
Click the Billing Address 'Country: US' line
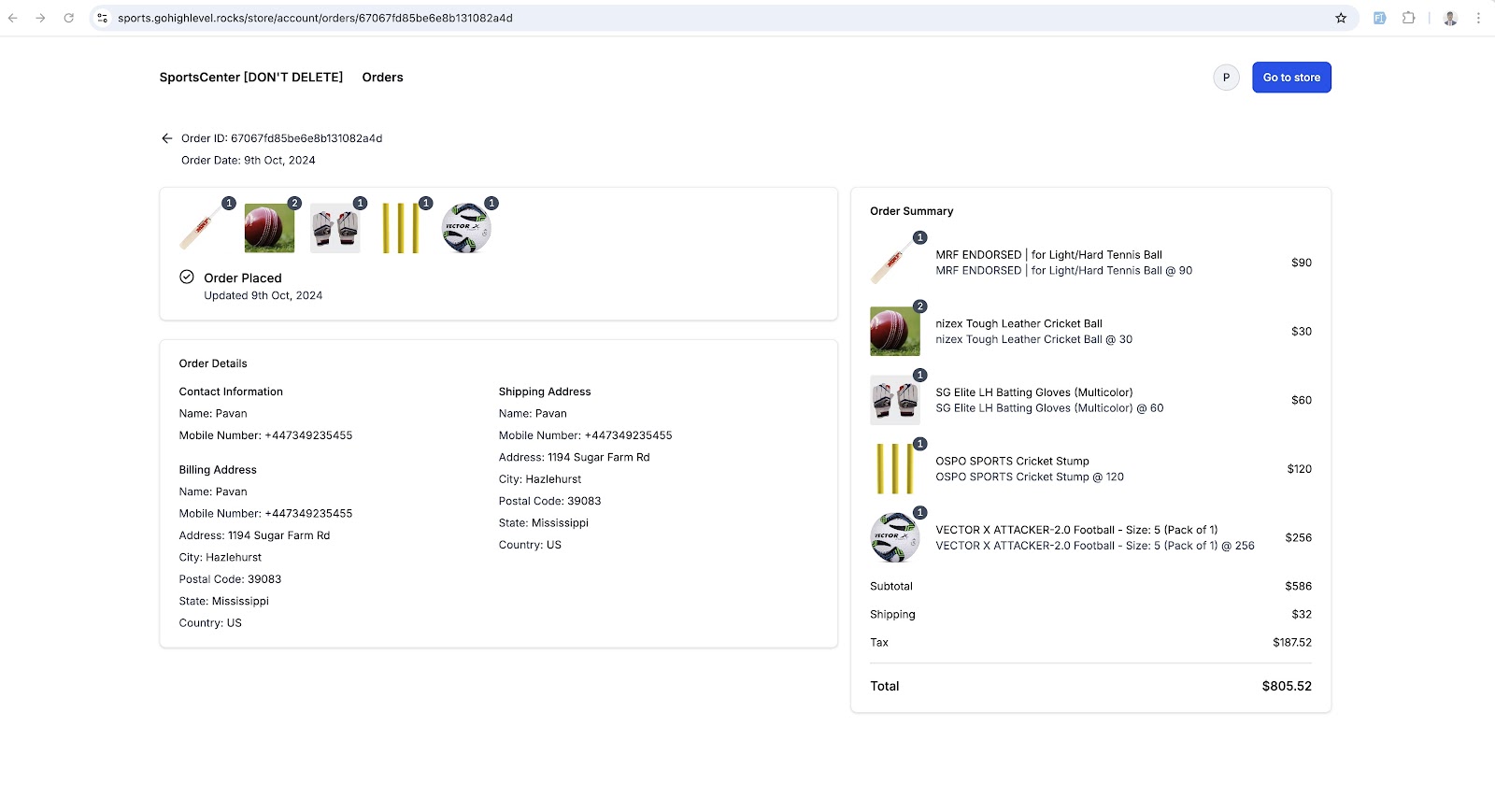point(210,622)
